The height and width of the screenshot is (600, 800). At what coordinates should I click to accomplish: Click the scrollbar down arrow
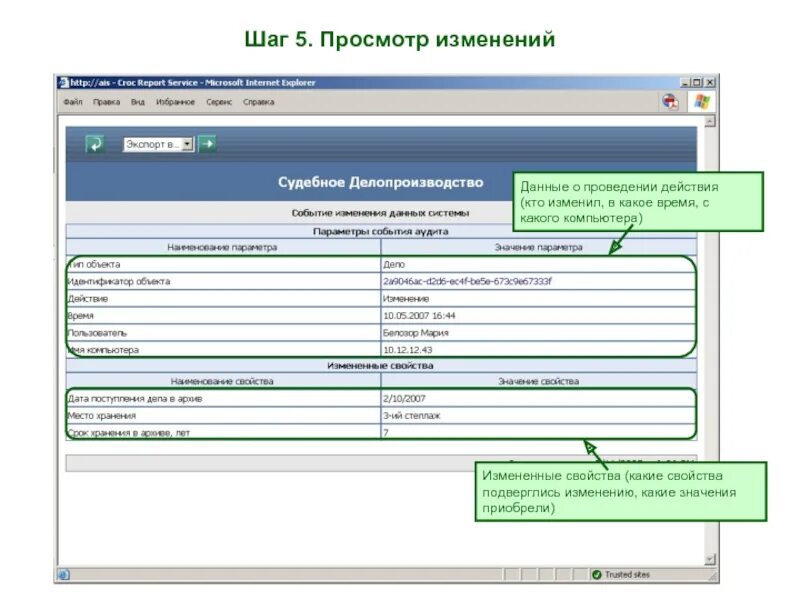(710, 560)
